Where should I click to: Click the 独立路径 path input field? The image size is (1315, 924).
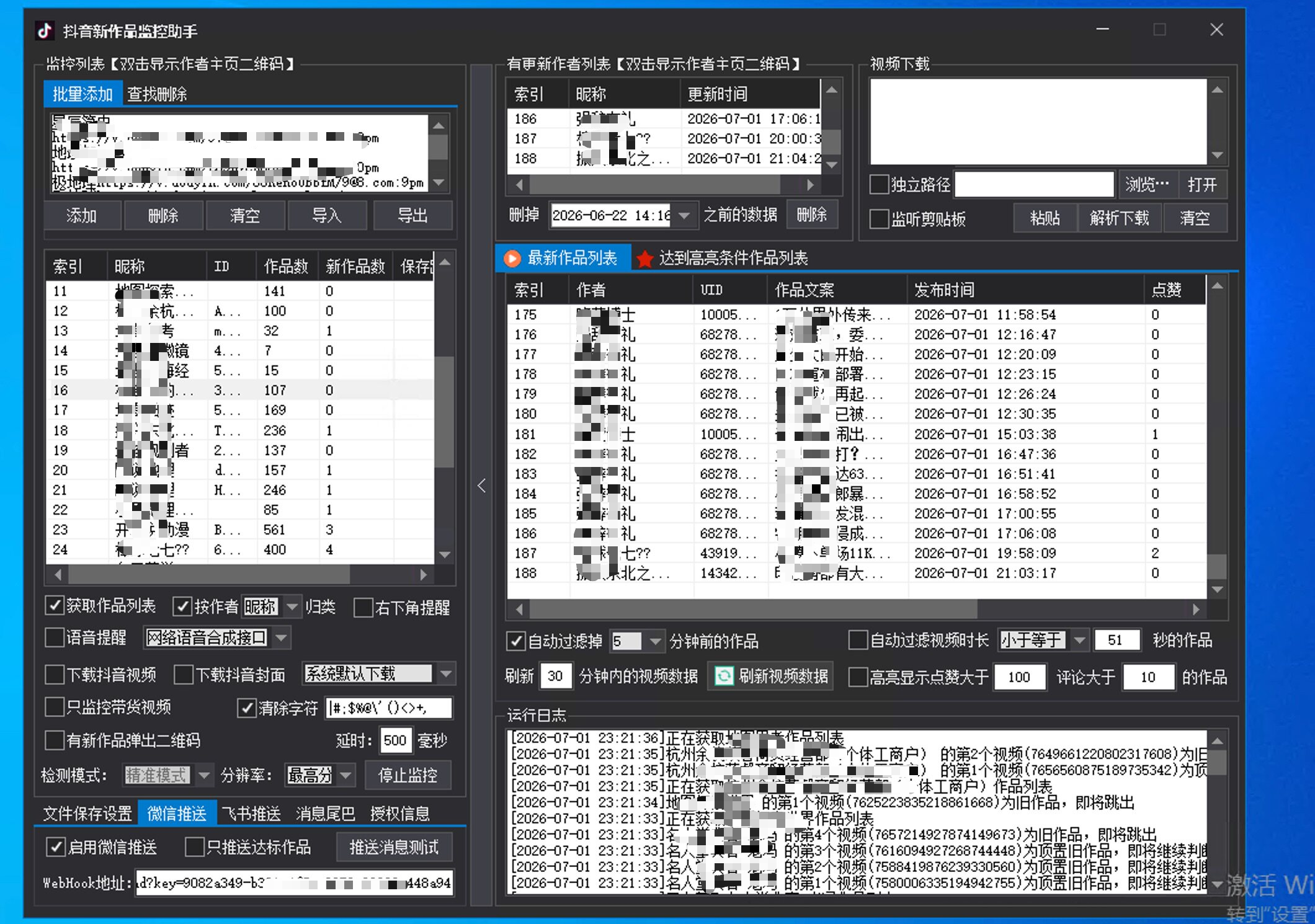click(1034, 184)
